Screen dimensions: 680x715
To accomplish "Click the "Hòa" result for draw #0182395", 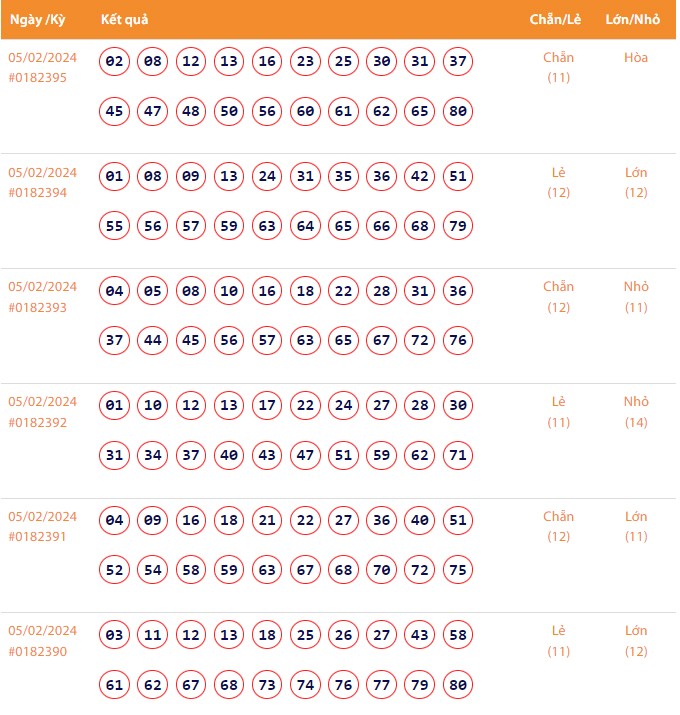I will (636, 57).
